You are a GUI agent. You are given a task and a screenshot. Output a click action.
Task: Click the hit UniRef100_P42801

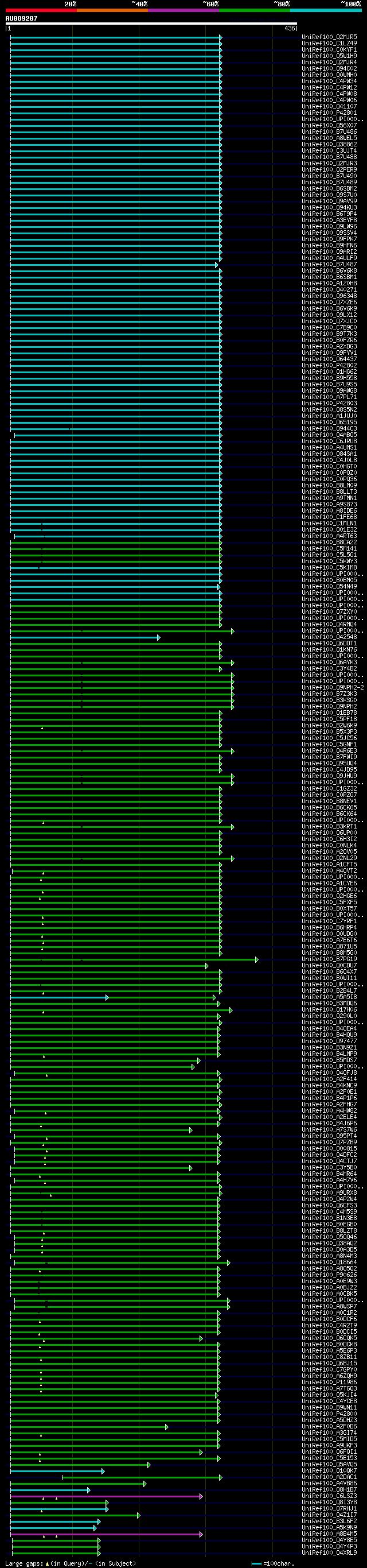click(329, 113)
